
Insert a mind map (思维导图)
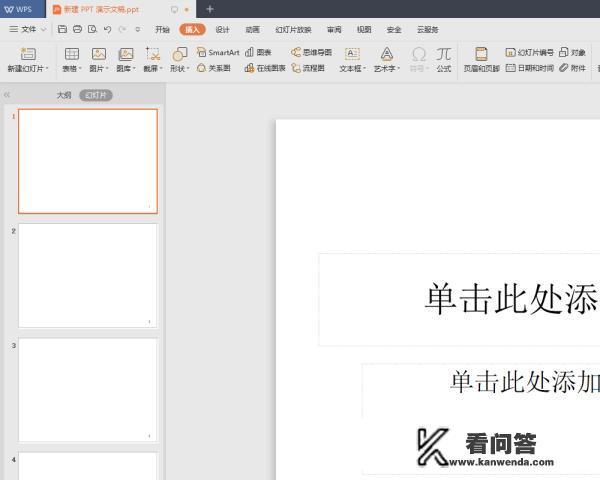[311, 52]
